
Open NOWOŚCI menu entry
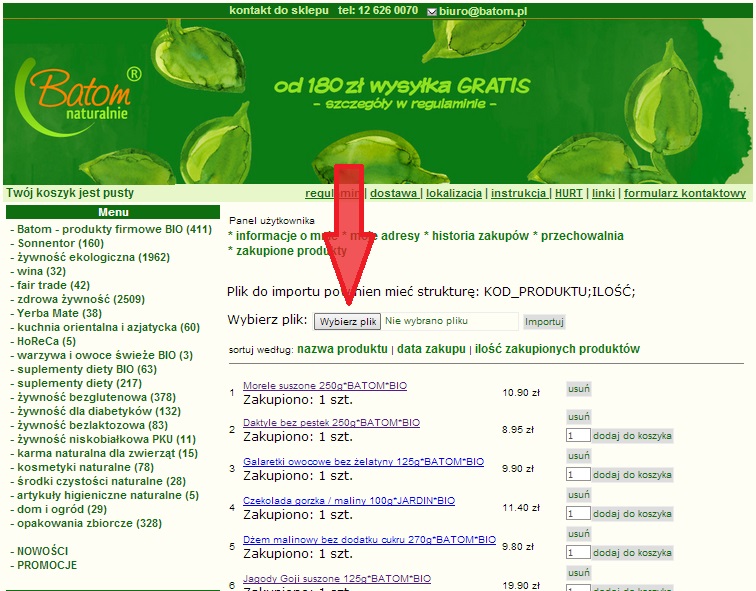pos(42,551)
